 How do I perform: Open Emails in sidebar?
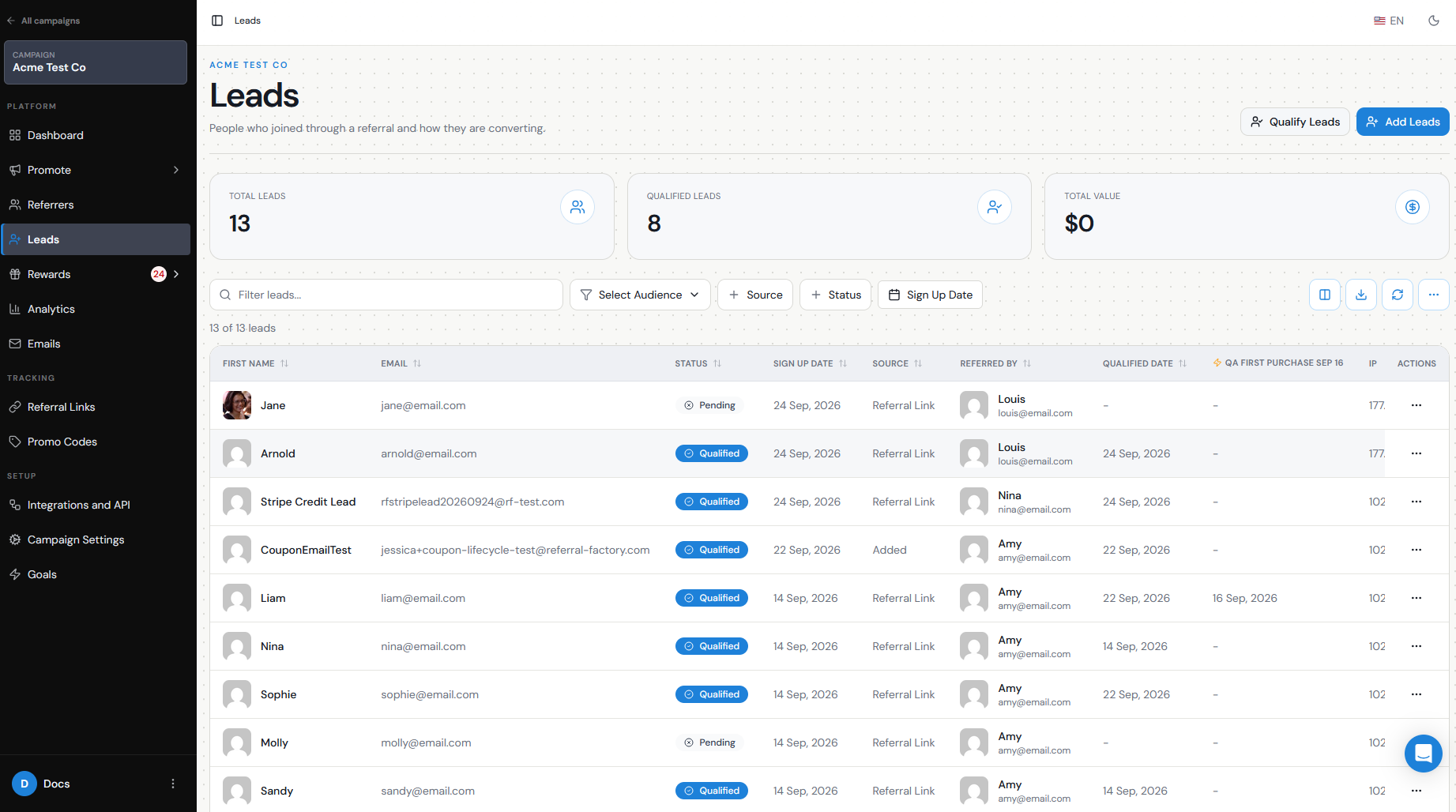96,344
